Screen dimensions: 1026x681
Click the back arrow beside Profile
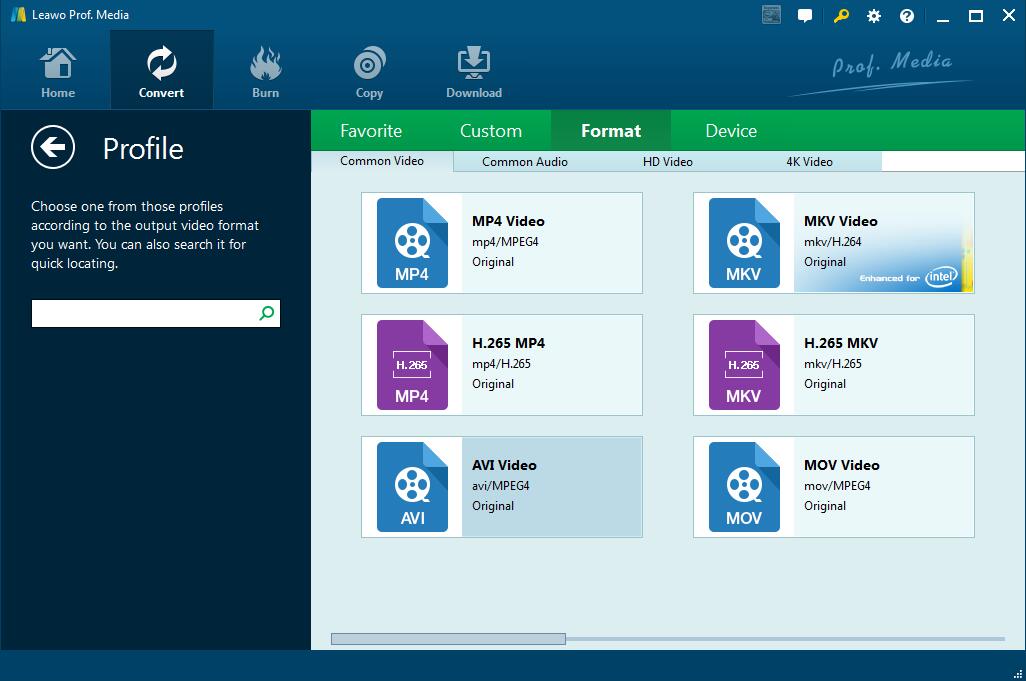52,148
